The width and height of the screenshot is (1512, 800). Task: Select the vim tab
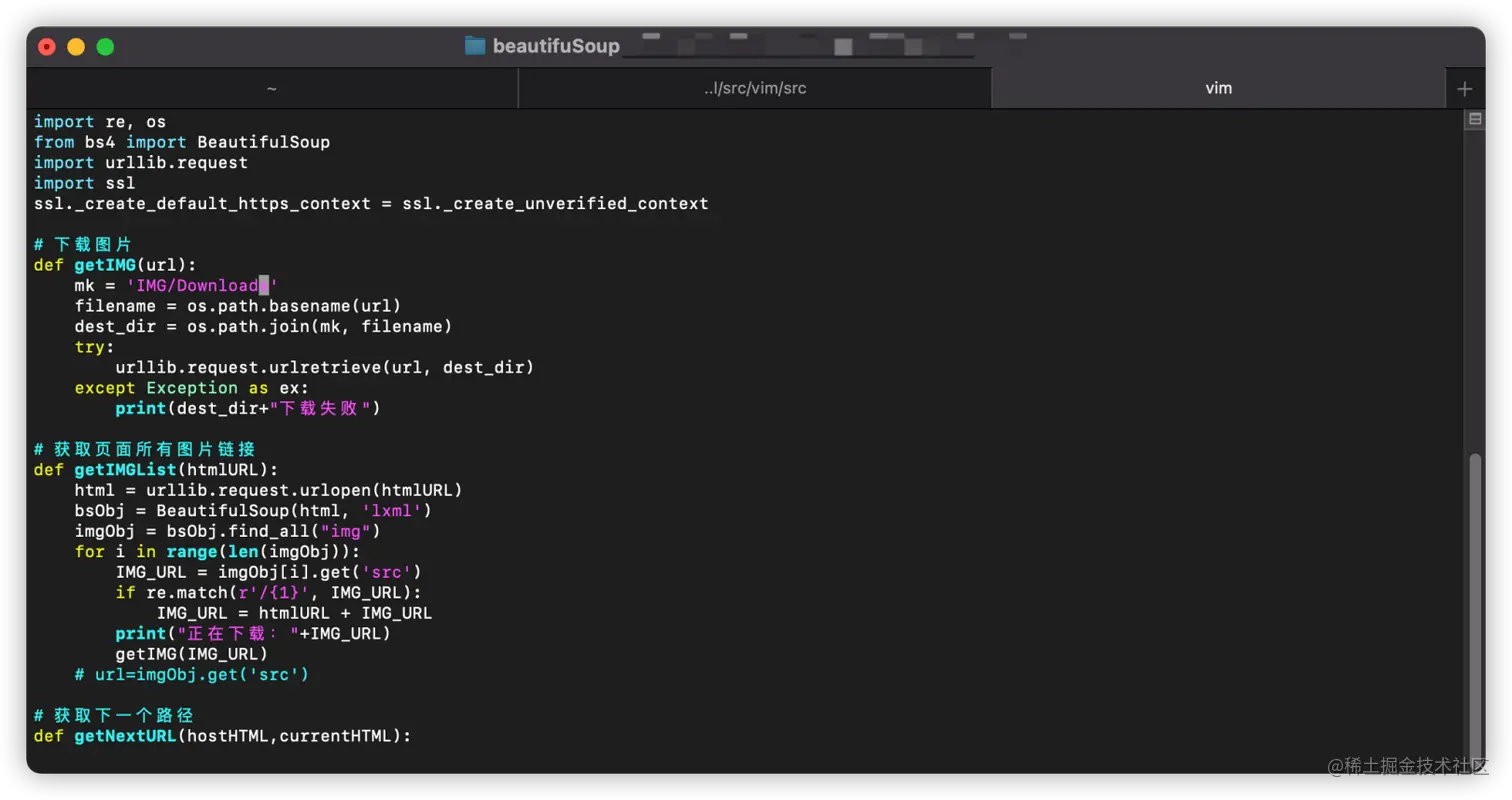(x=1218, y=88)
